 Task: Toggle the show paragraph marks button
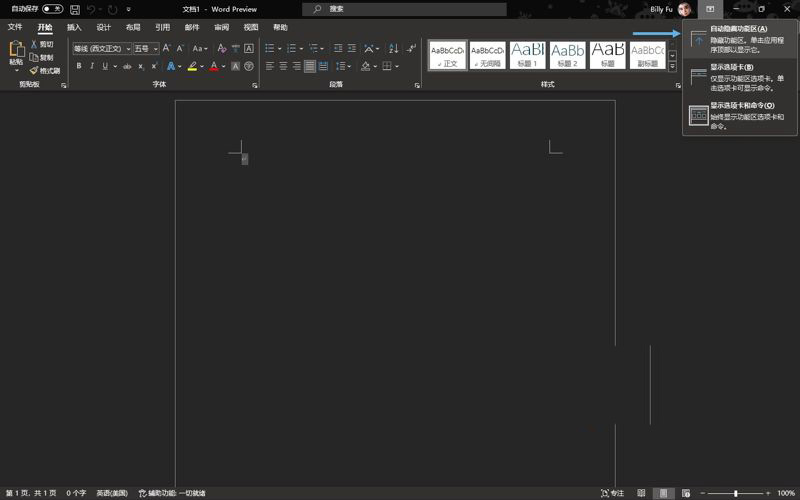pos(411,48)
